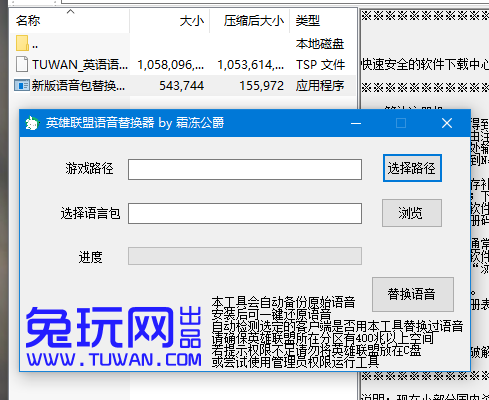Click the compressed size 155,972

pyautogui.click(x=262, y=86)
